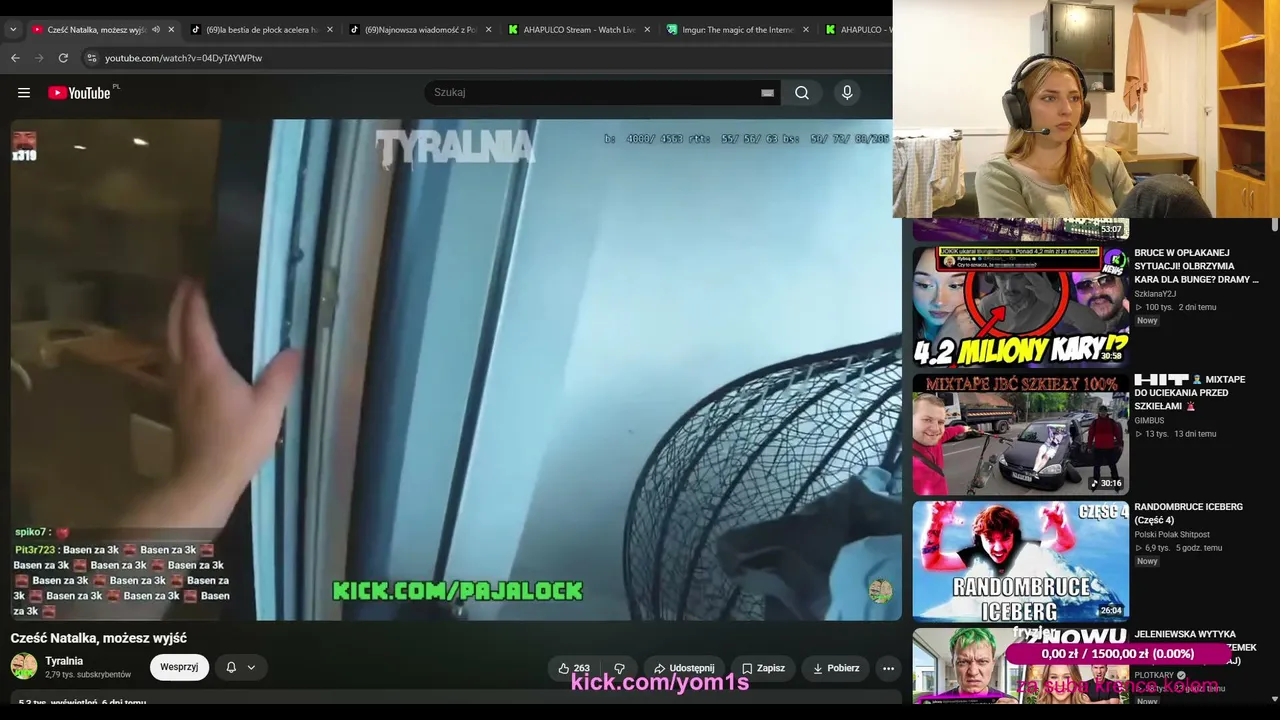Open the 'RANDOMBRUCE ICEBERG' video thumbnail
The image size is (1280, 720).
click(x=1020, y=561)
